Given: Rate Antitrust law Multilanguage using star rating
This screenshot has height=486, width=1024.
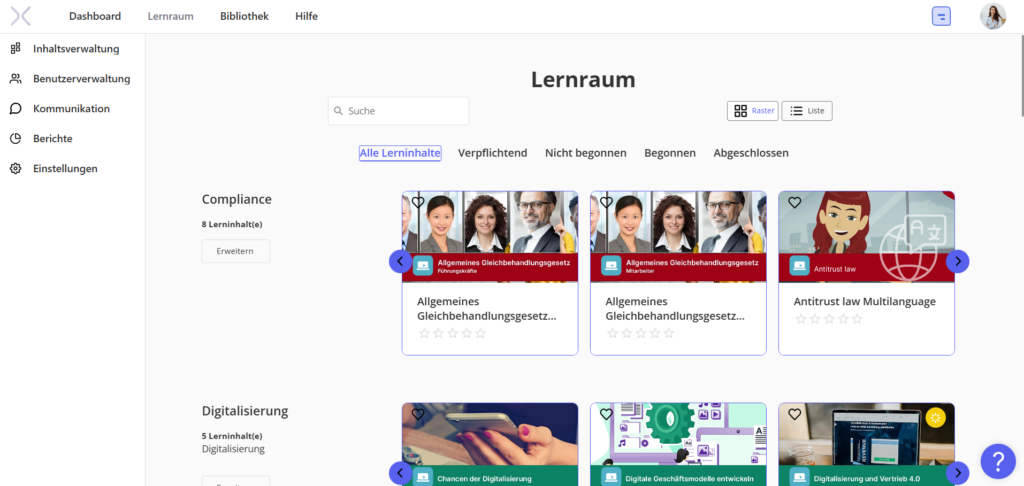Looking at the screenshot, I should [x=829, y=319].
